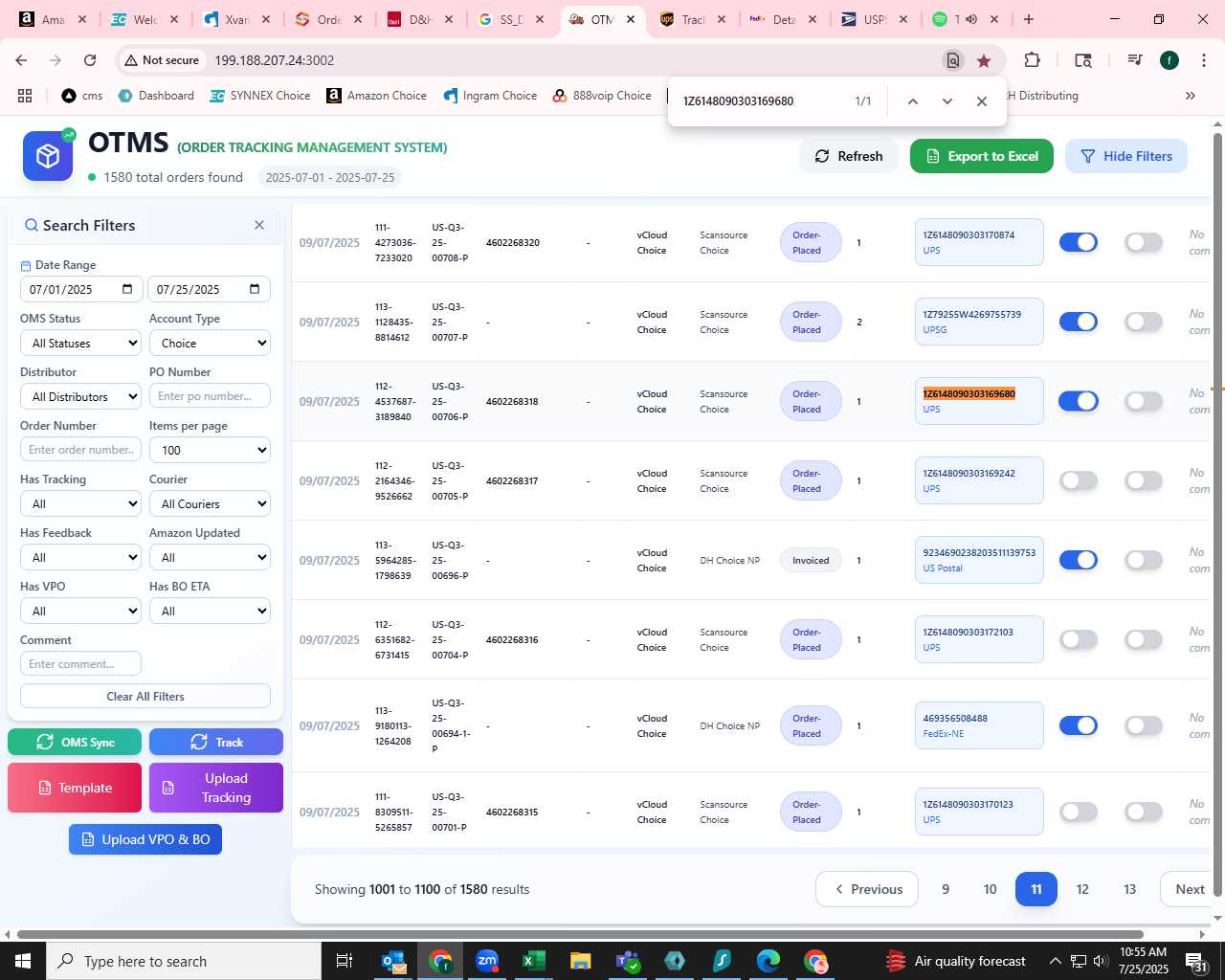The height and width of the screenshot is (980, 1225).
Task: Click the OMS Sync button
Action: pyautogui.click(x=75, y=742)
